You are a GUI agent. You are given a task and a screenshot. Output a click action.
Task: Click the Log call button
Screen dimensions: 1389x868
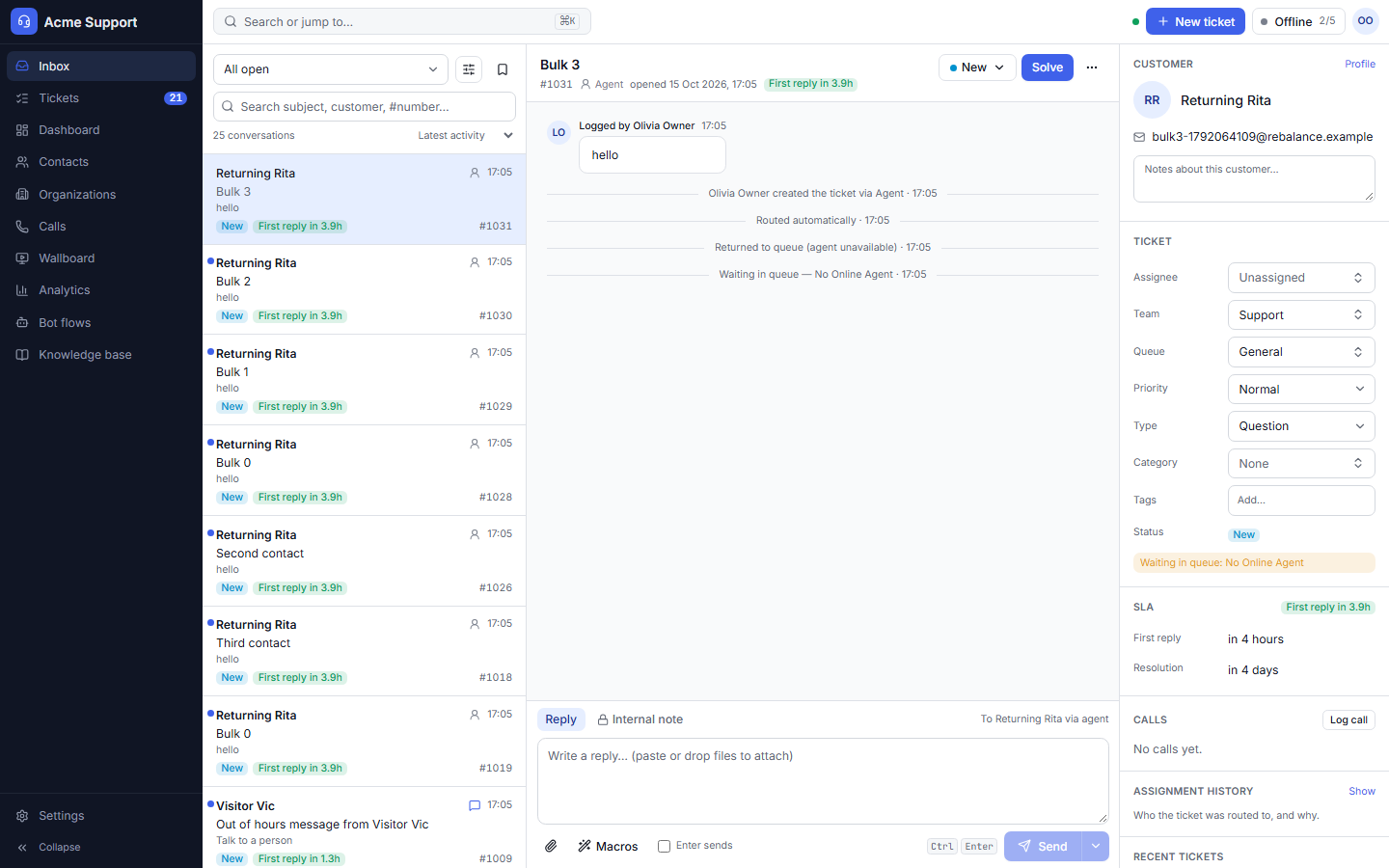pos(1348,719)
